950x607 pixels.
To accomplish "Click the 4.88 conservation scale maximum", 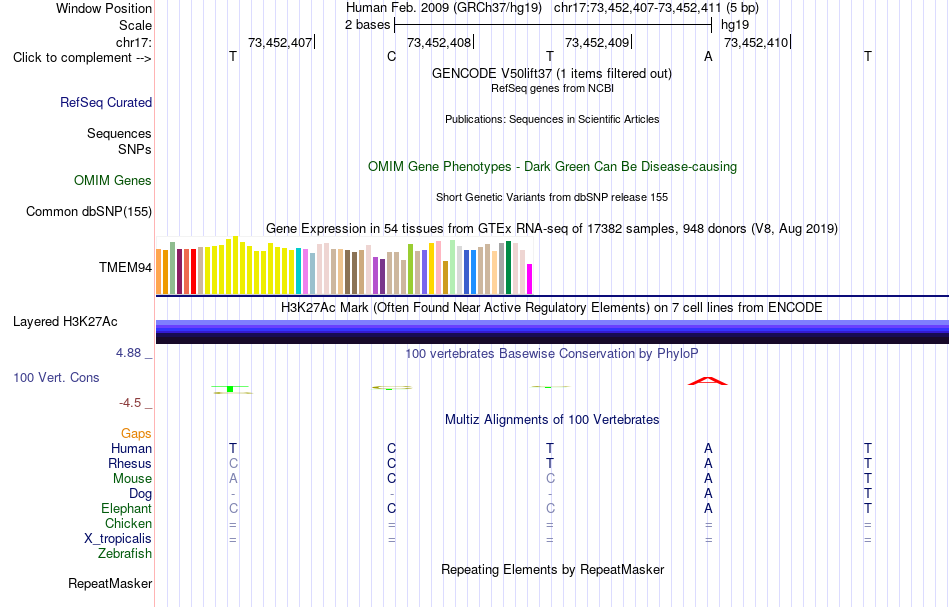I will pos(128,353).
